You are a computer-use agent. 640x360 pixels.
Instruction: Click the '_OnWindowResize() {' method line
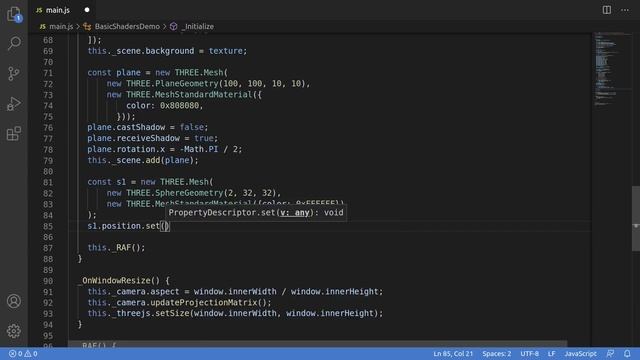(123, 281)
